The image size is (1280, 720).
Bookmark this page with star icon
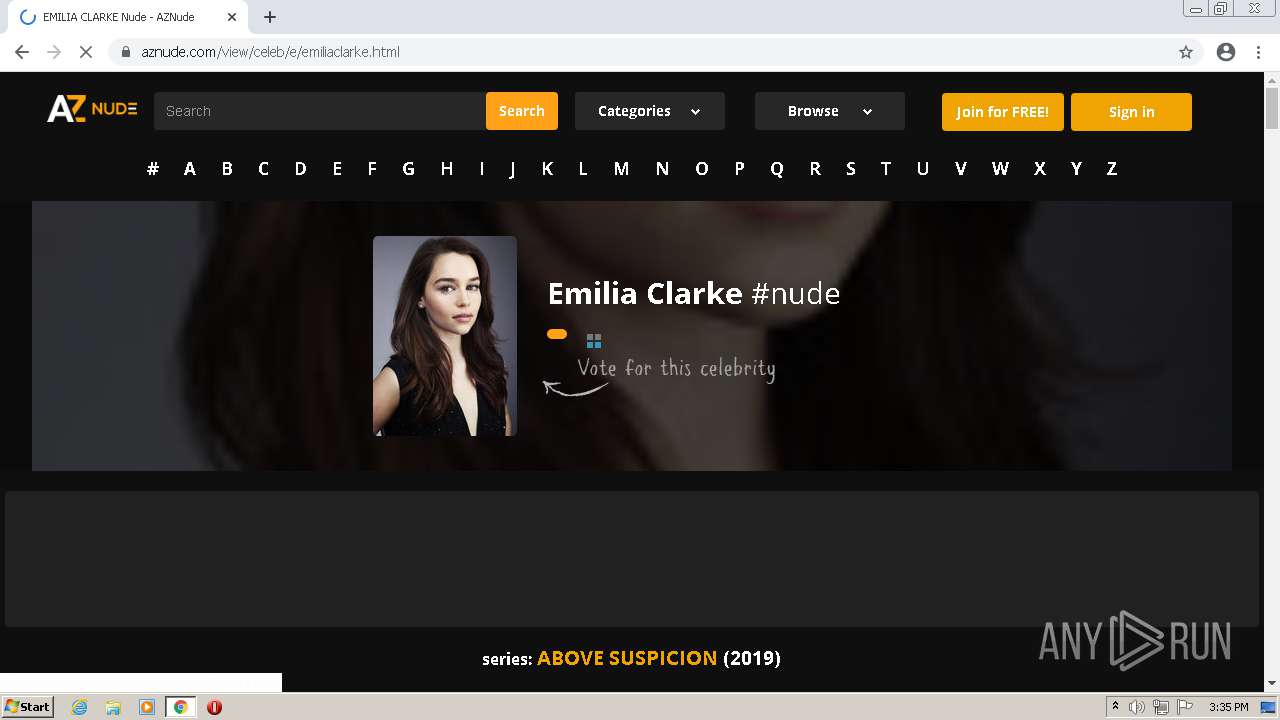click(x=1186, y=52)
